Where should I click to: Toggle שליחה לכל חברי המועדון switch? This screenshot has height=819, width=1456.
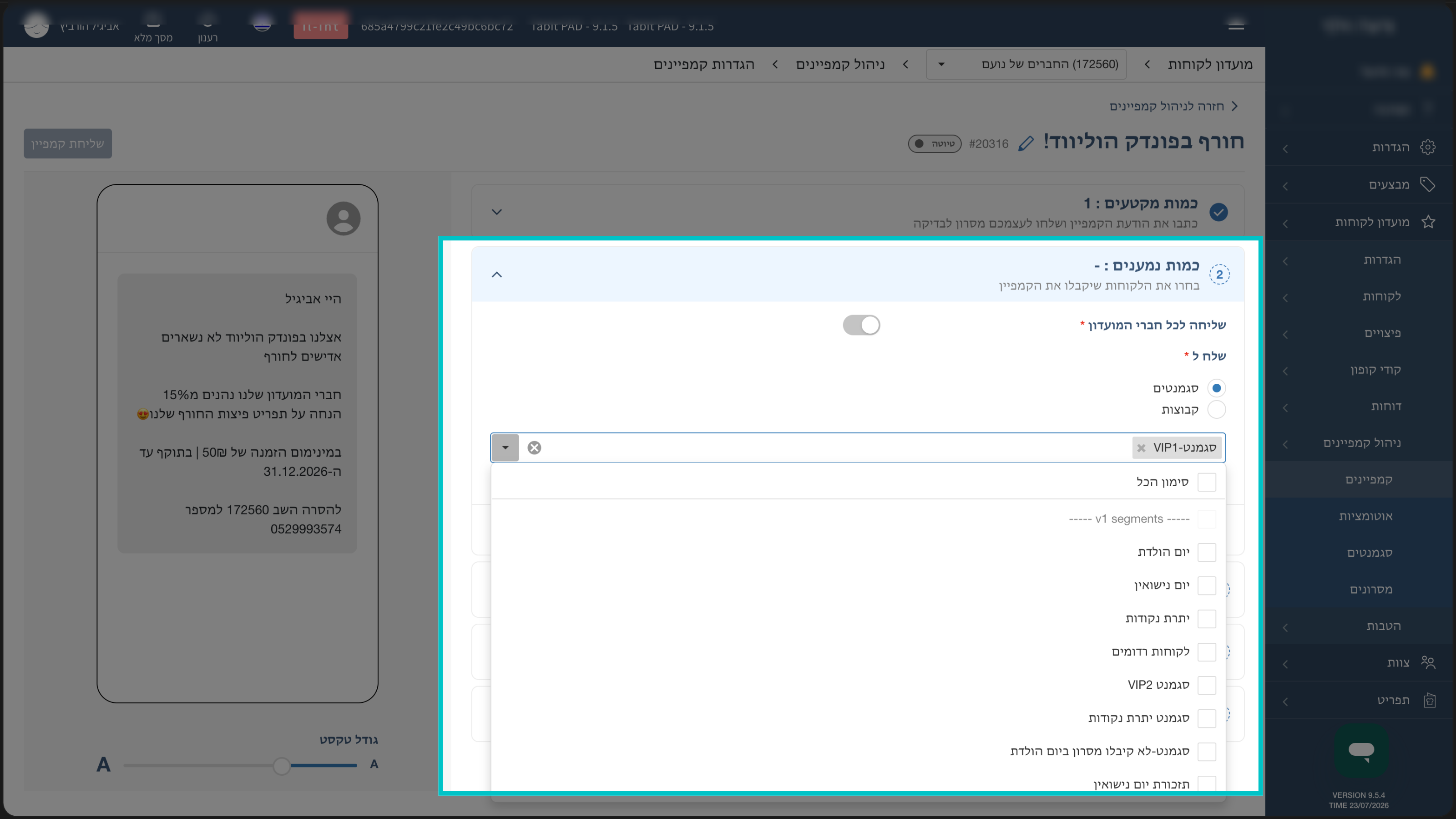(x=861, y=325)
